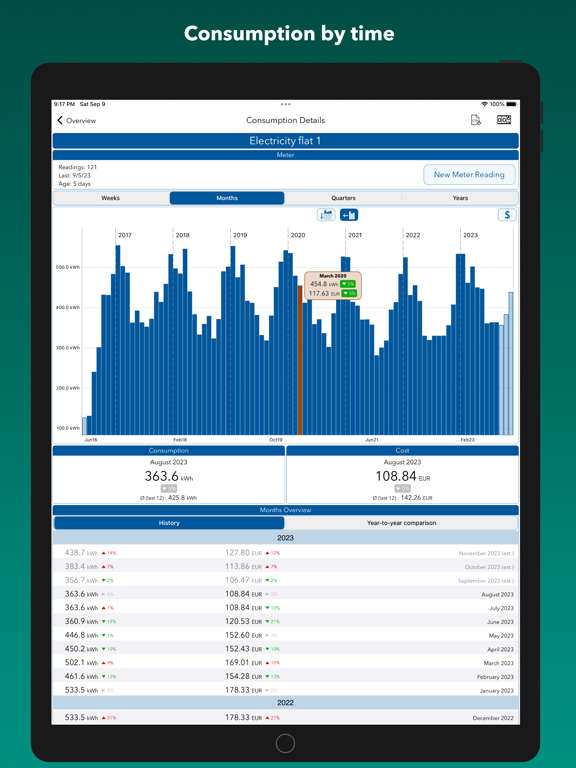This screenshot has width=576, height=768.
Task: Toggle the dollar cost view button
Action: 507,215
